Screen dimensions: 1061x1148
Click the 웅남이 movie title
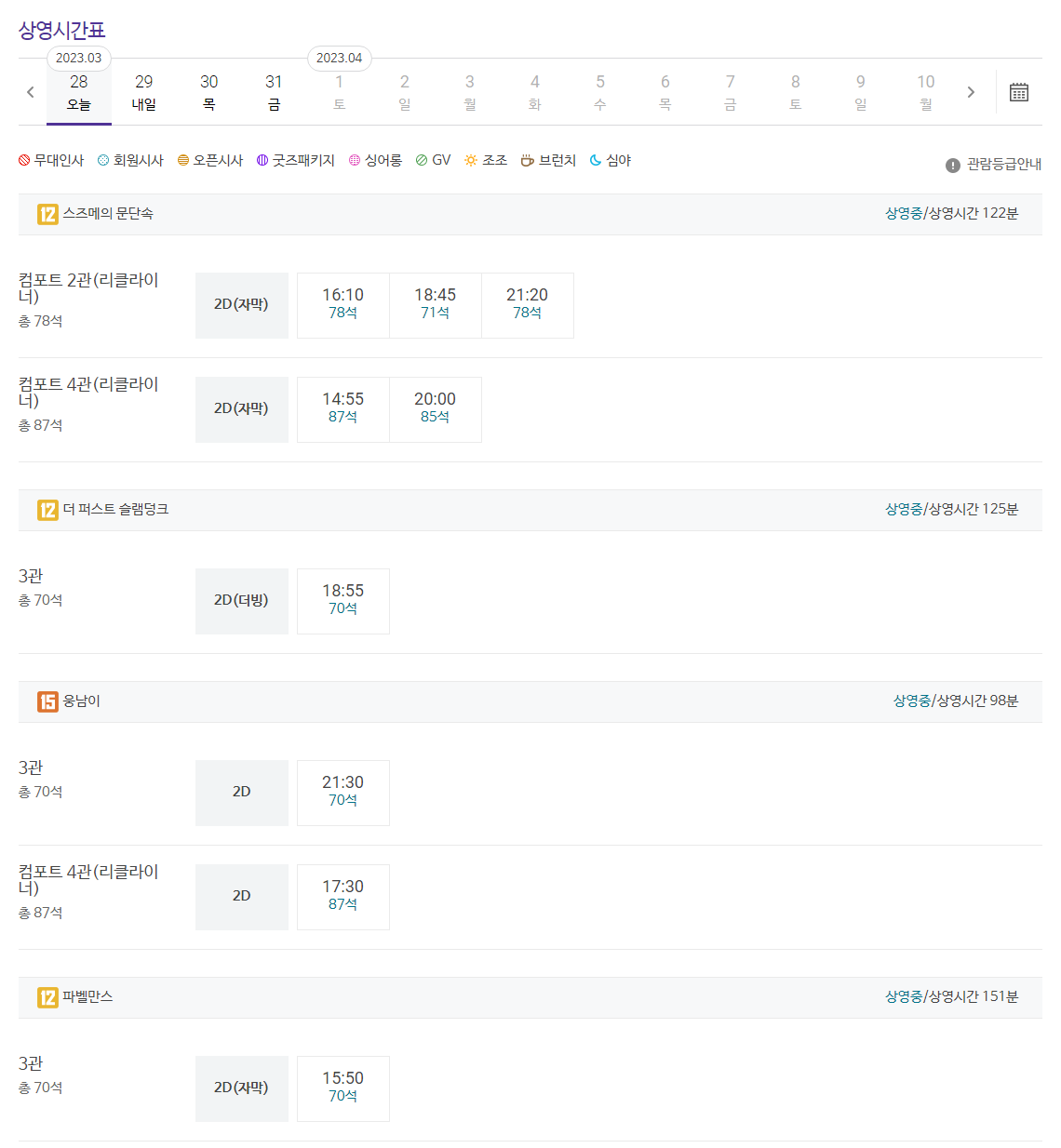click(x=82, y=701)
